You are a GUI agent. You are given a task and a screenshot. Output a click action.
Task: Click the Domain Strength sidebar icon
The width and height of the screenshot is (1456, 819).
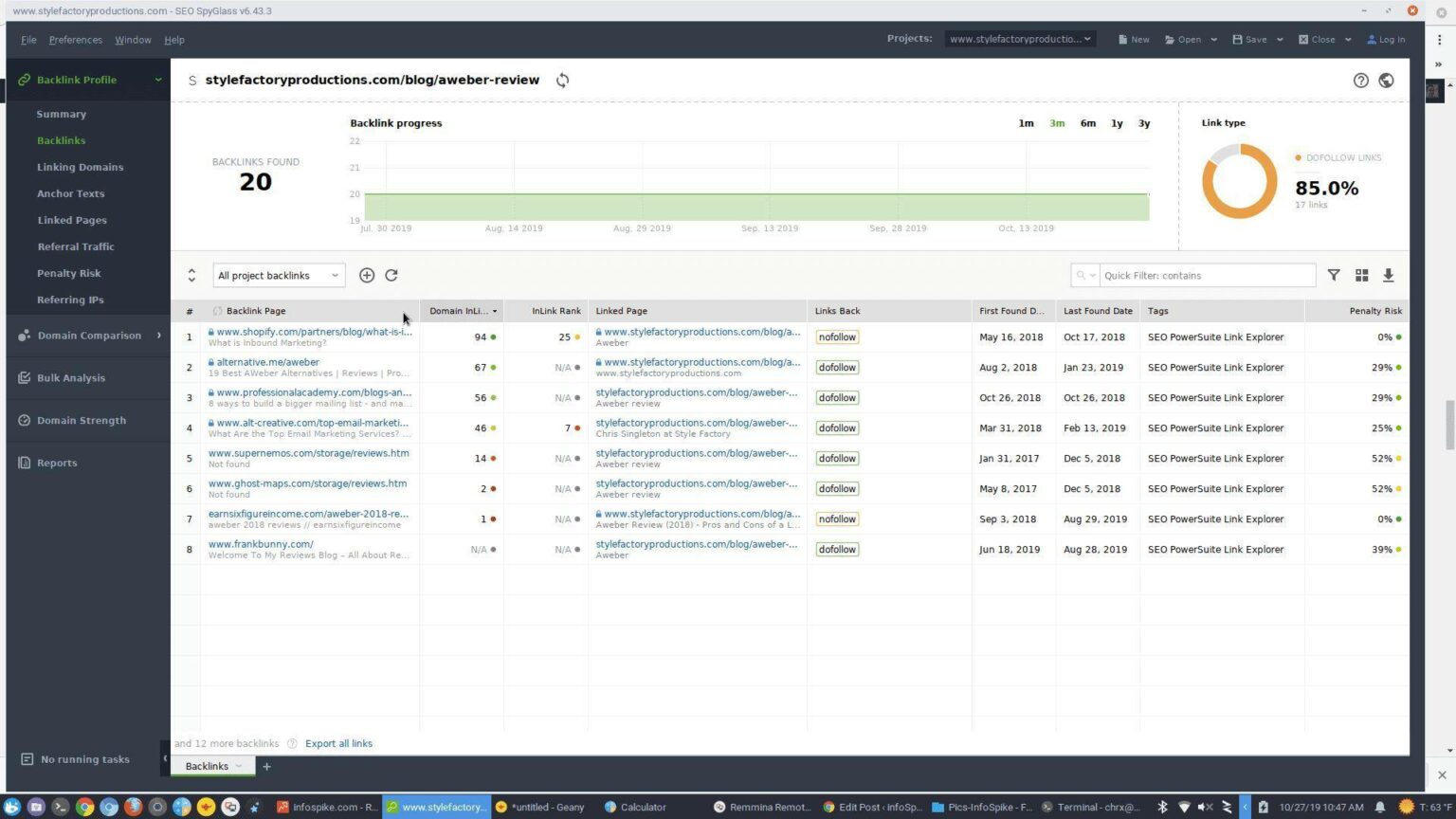point(24,420)
